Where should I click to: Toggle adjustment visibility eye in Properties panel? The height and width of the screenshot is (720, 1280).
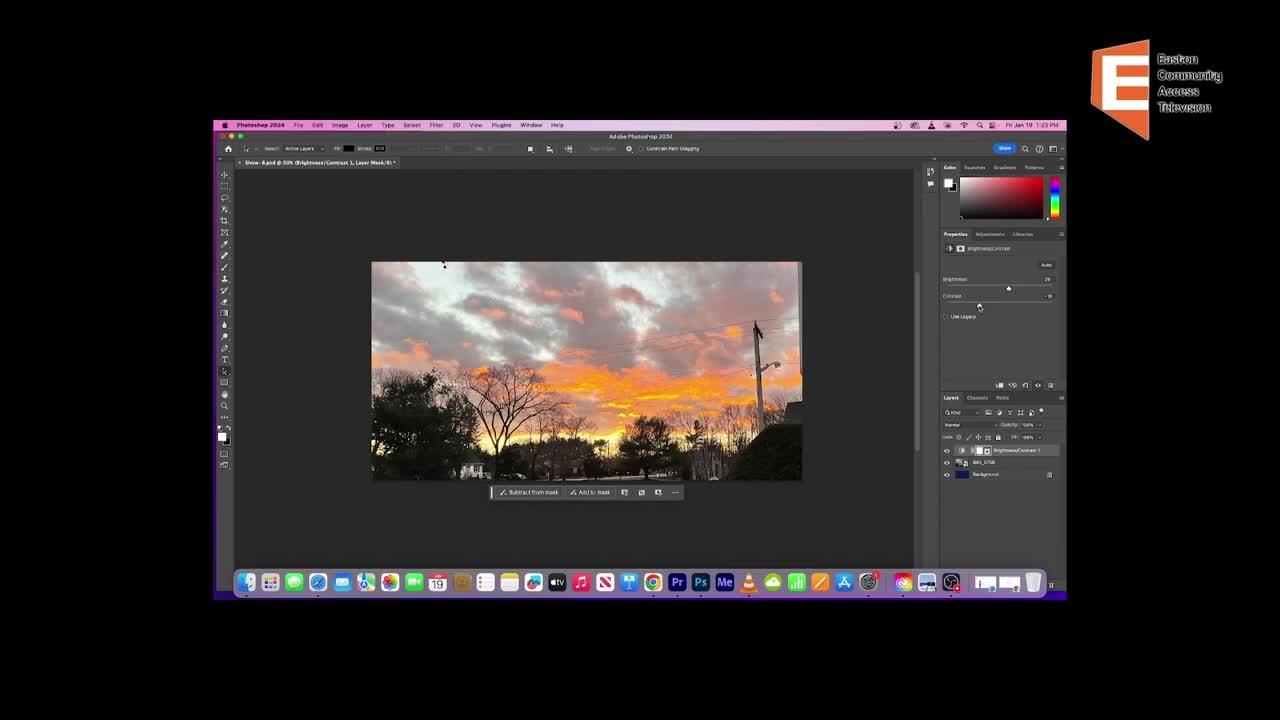1038,385
